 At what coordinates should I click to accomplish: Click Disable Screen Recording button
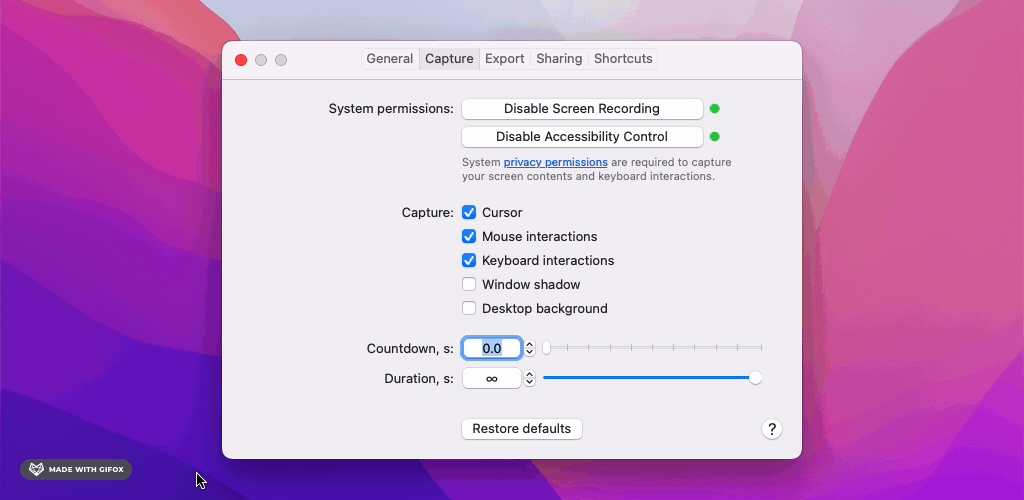point(582,109)
